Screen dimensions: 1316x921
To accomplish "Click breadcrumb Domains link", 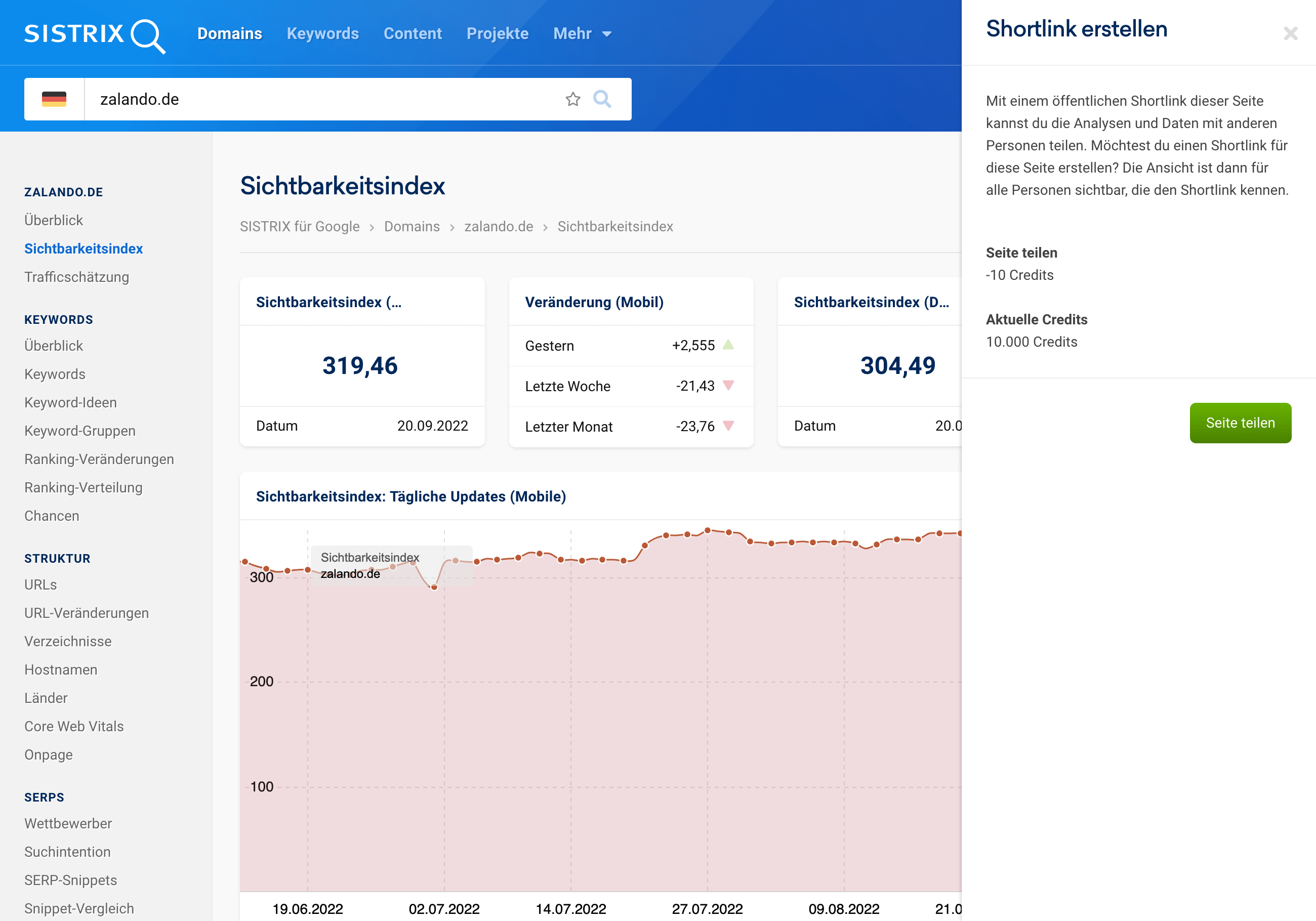I will [412, 226].
